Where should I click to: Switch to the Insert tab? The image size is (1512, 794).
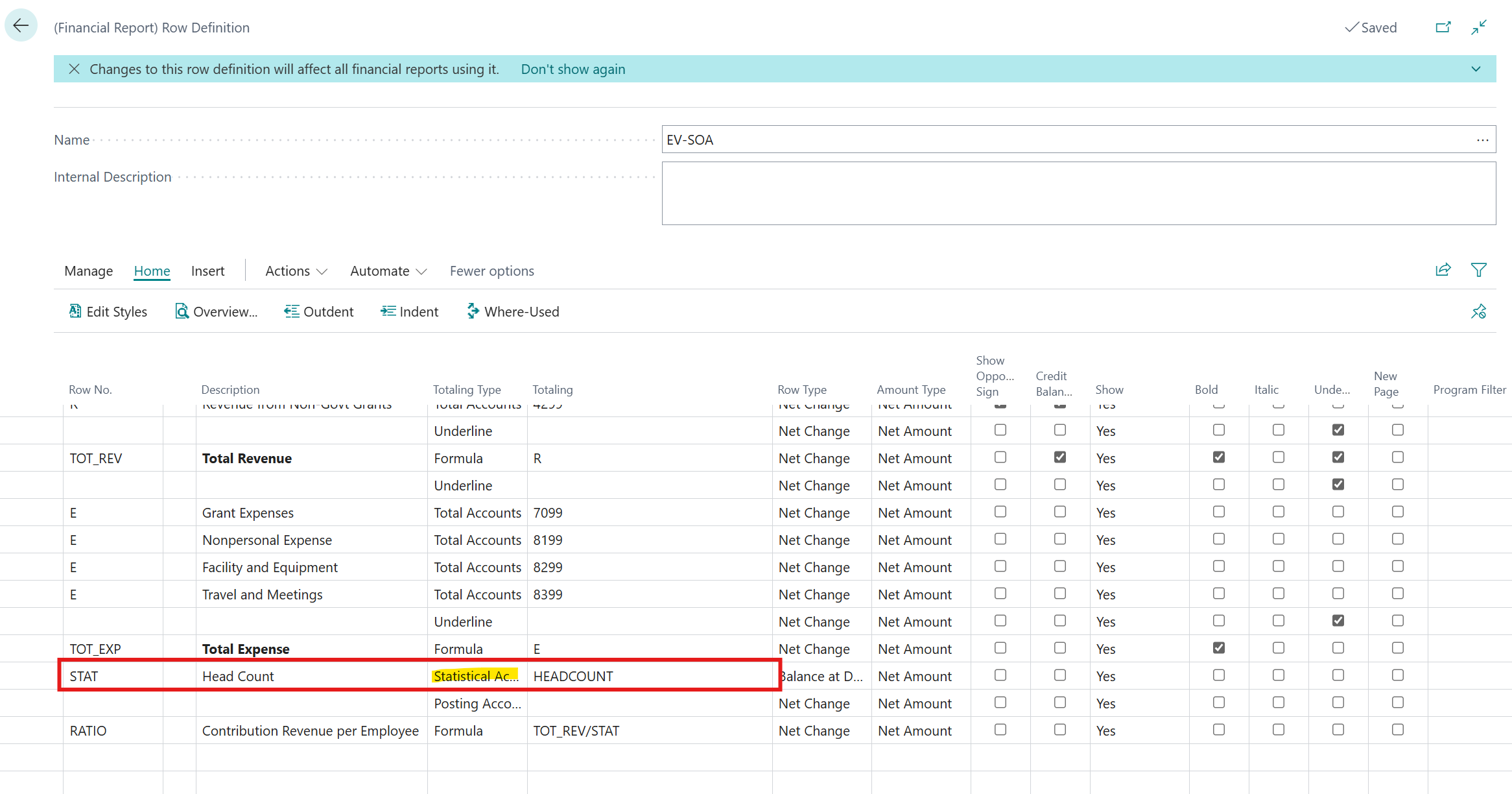click(207, 271)
